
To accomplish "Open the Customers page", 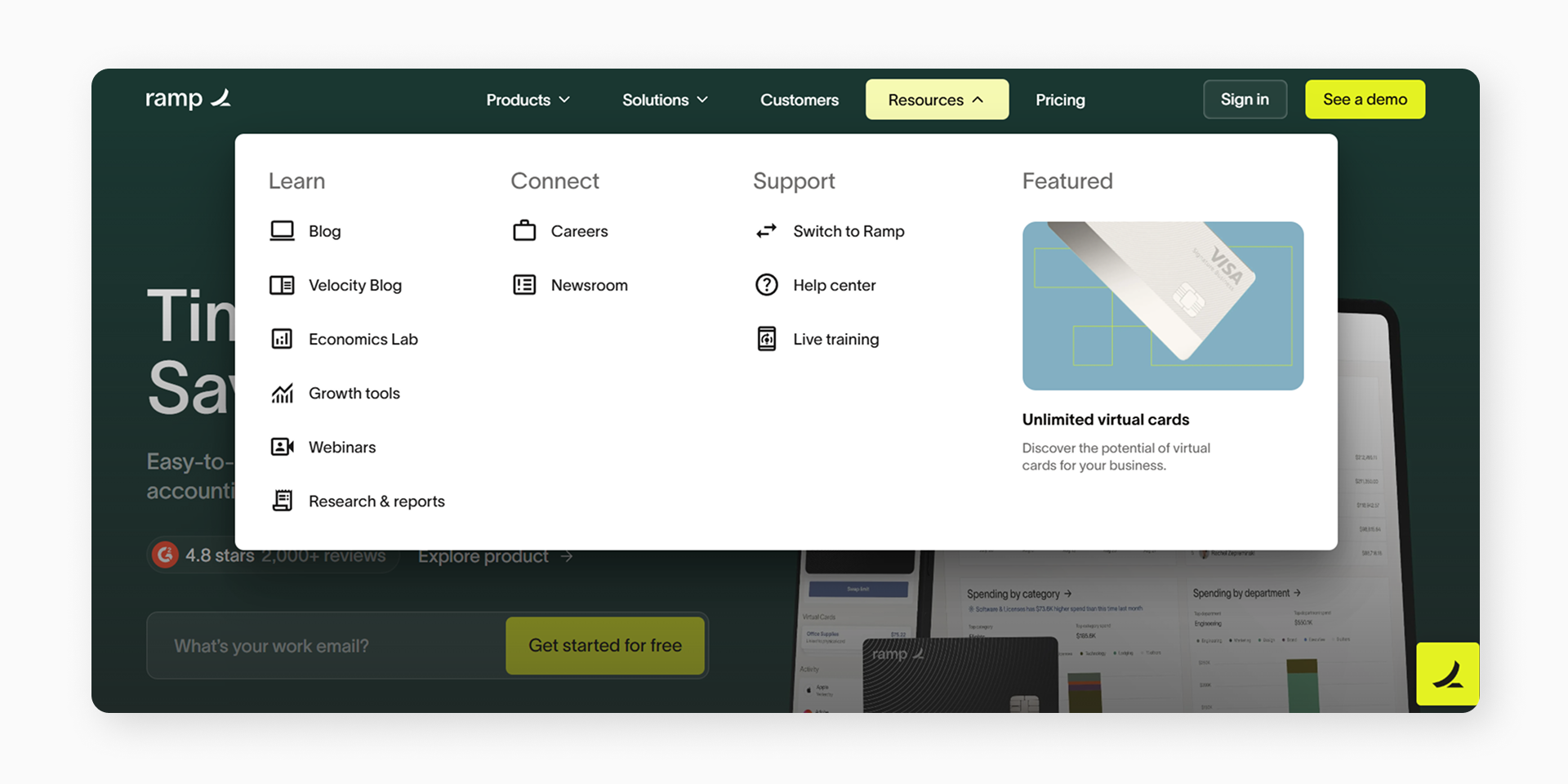I will pyautogui.click(x=800, y=100).
